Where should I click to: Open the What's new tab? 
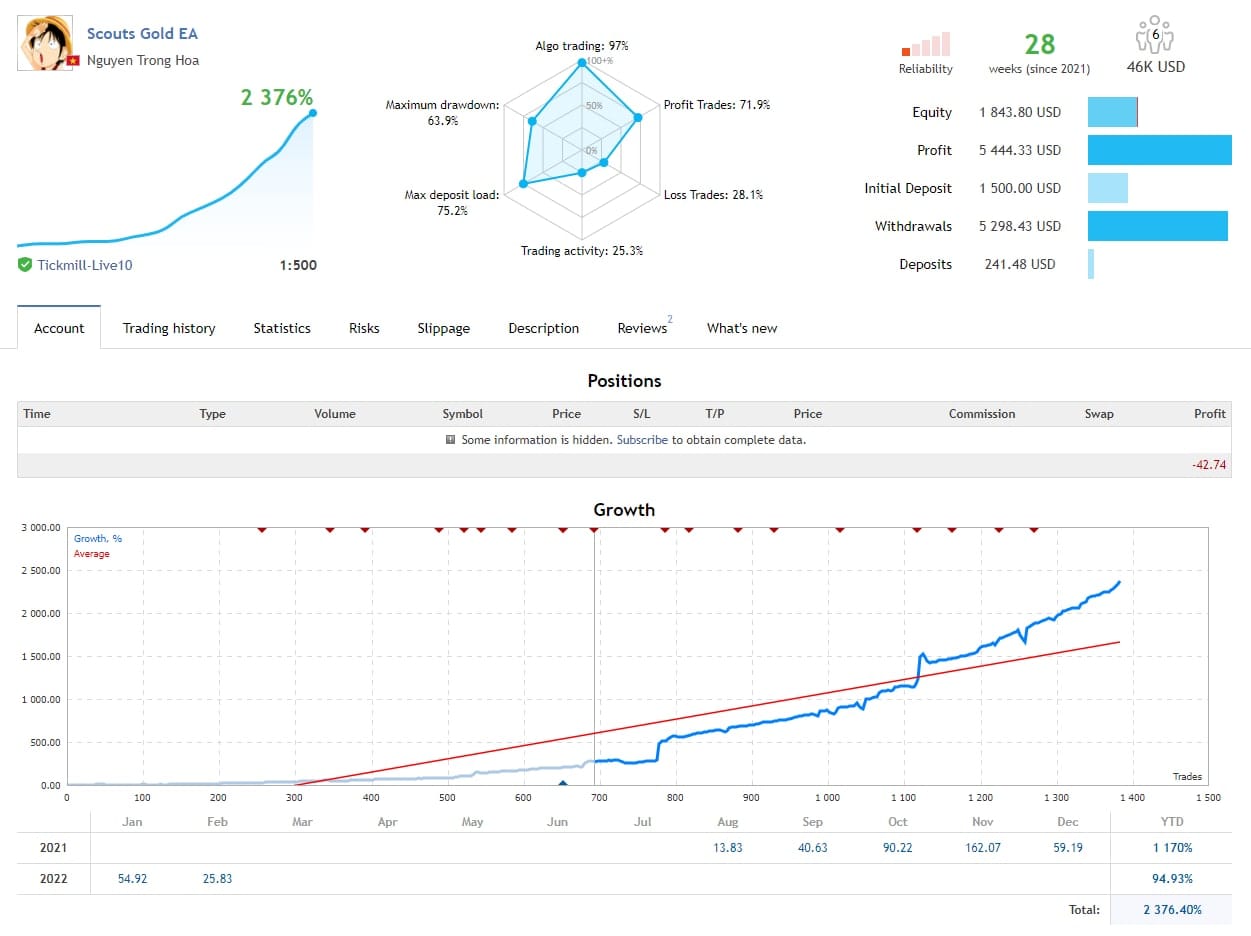[742, 328]
